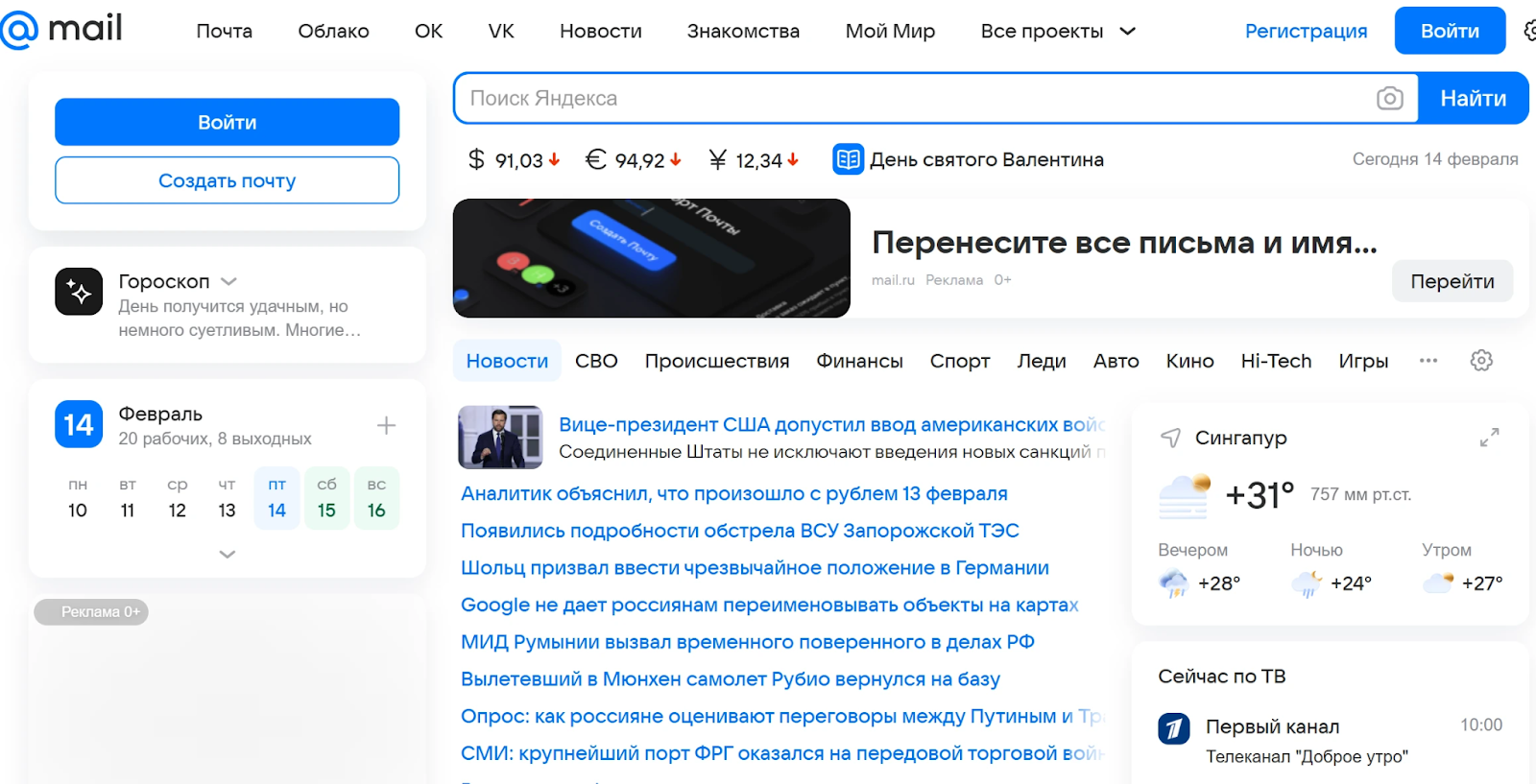
Task: Expand the calendar with chevron below dates
Action: (228, 554)
